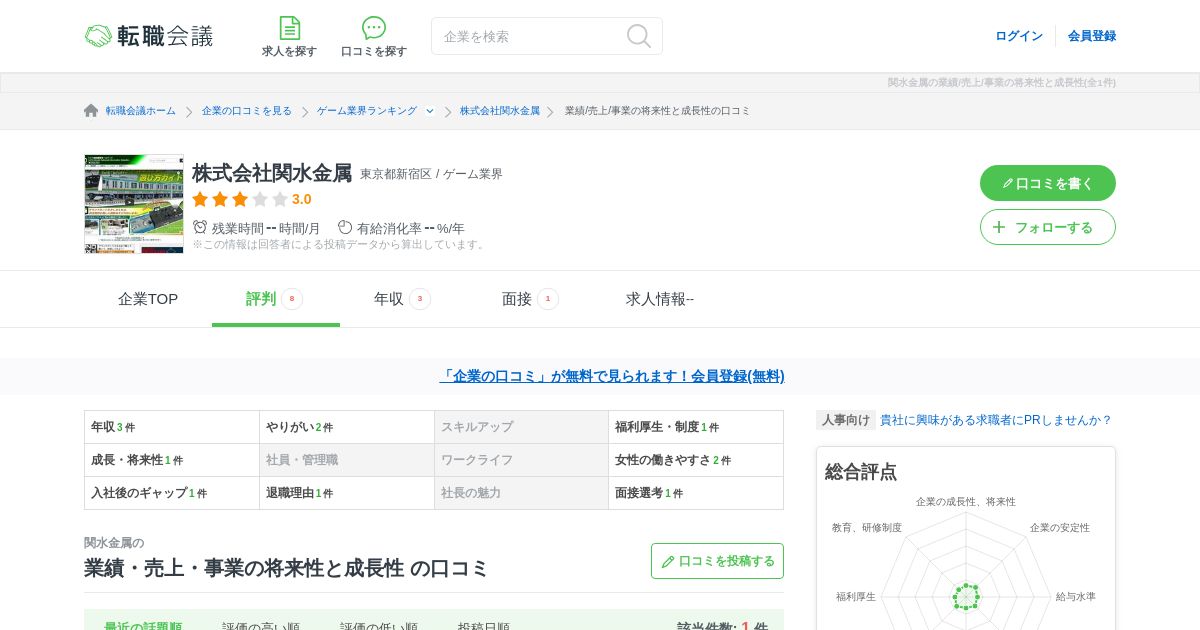
Task: Open 会員登録(無料) banner link
Action: pyautogui.click(x=612, y=376)
